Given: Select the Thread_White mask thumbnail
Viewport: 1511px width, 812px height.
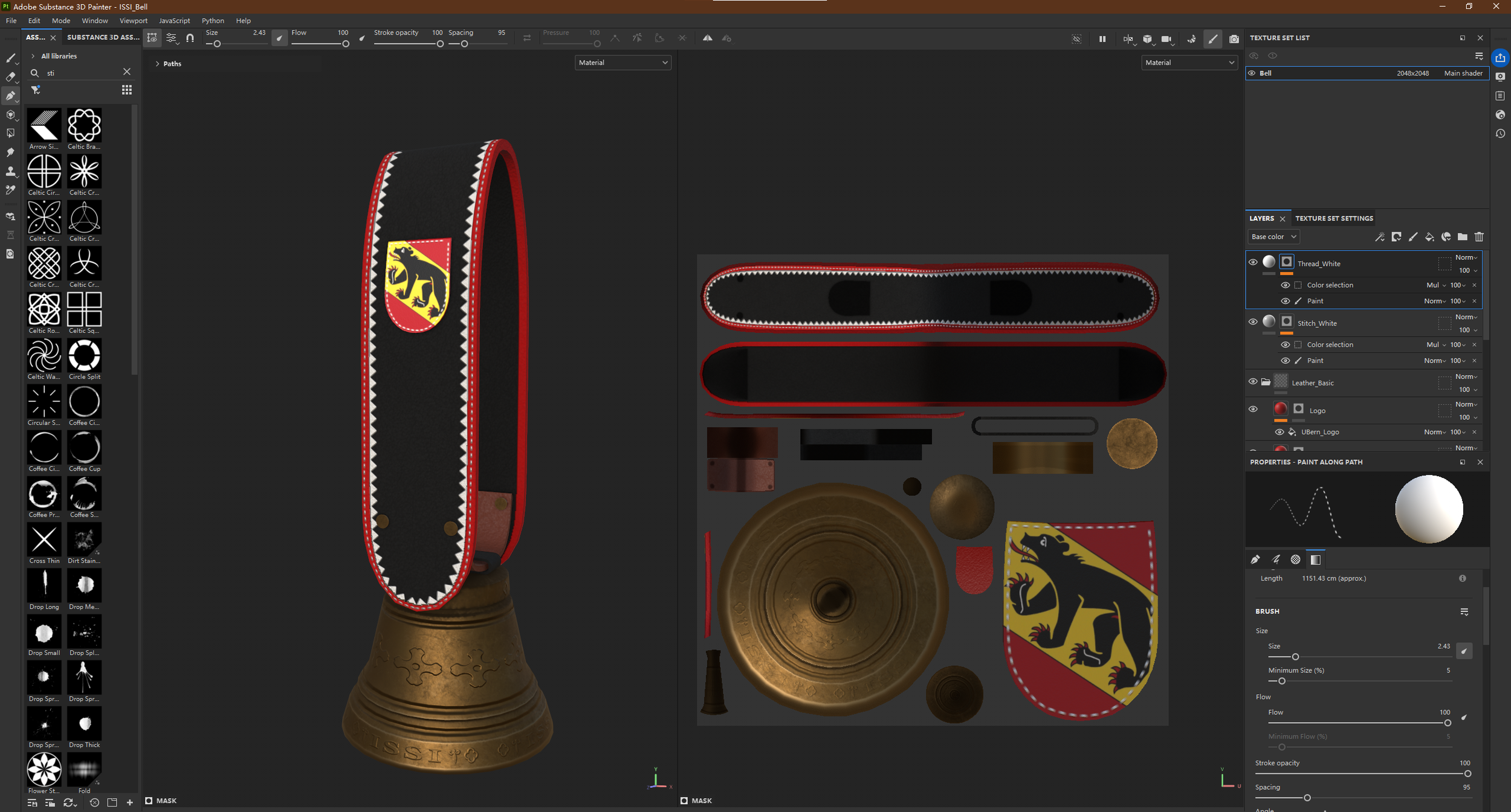Looking at the screenshot, I should pyautogui.click(x=1286, y=262).
